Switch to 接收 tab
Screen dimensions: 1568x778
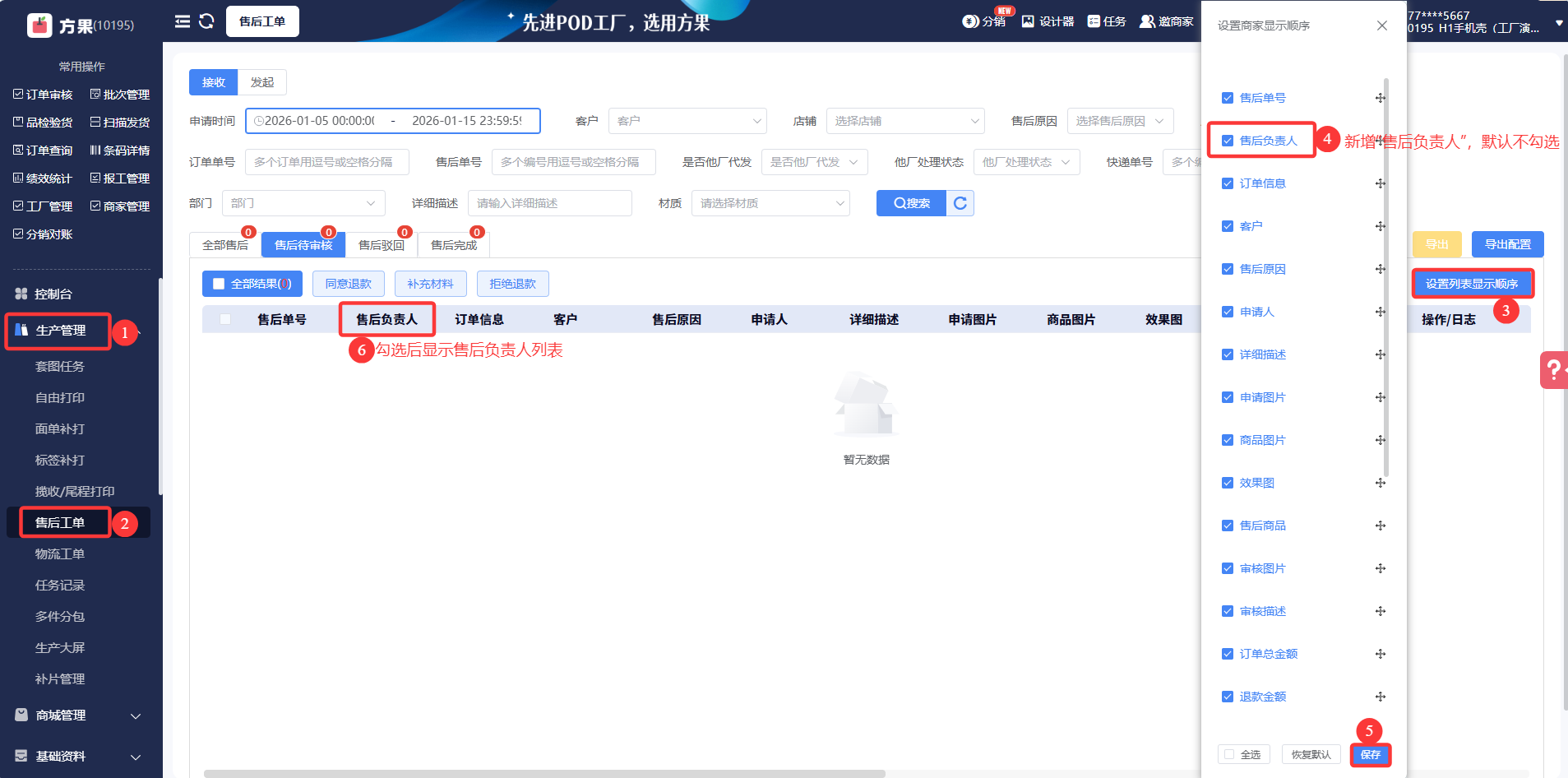click(214, 82)
